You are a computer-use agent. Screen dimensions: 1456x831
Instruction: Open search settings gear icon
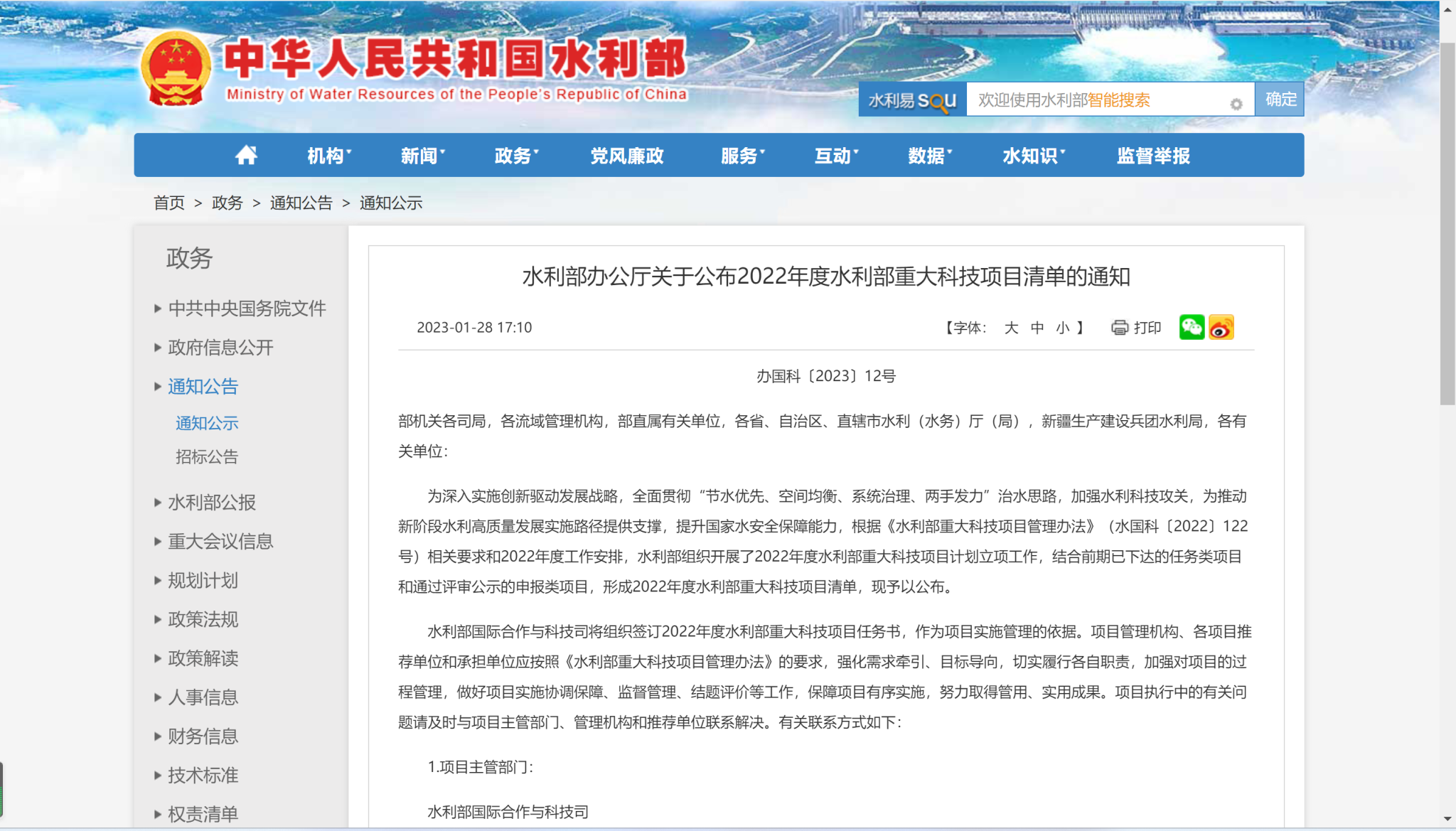pos(1236,104)
